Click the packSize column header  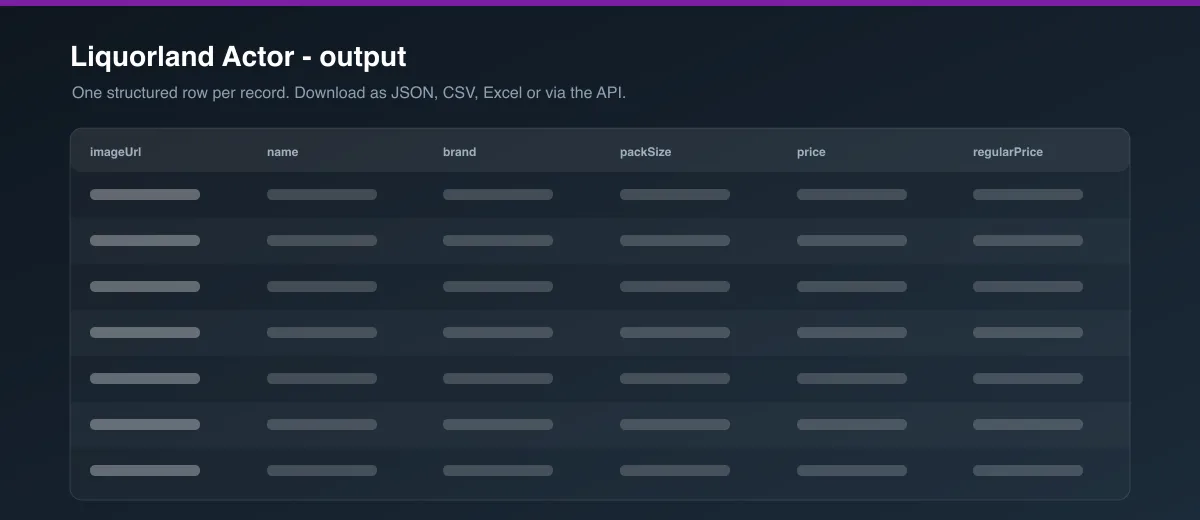click(646, 152)
